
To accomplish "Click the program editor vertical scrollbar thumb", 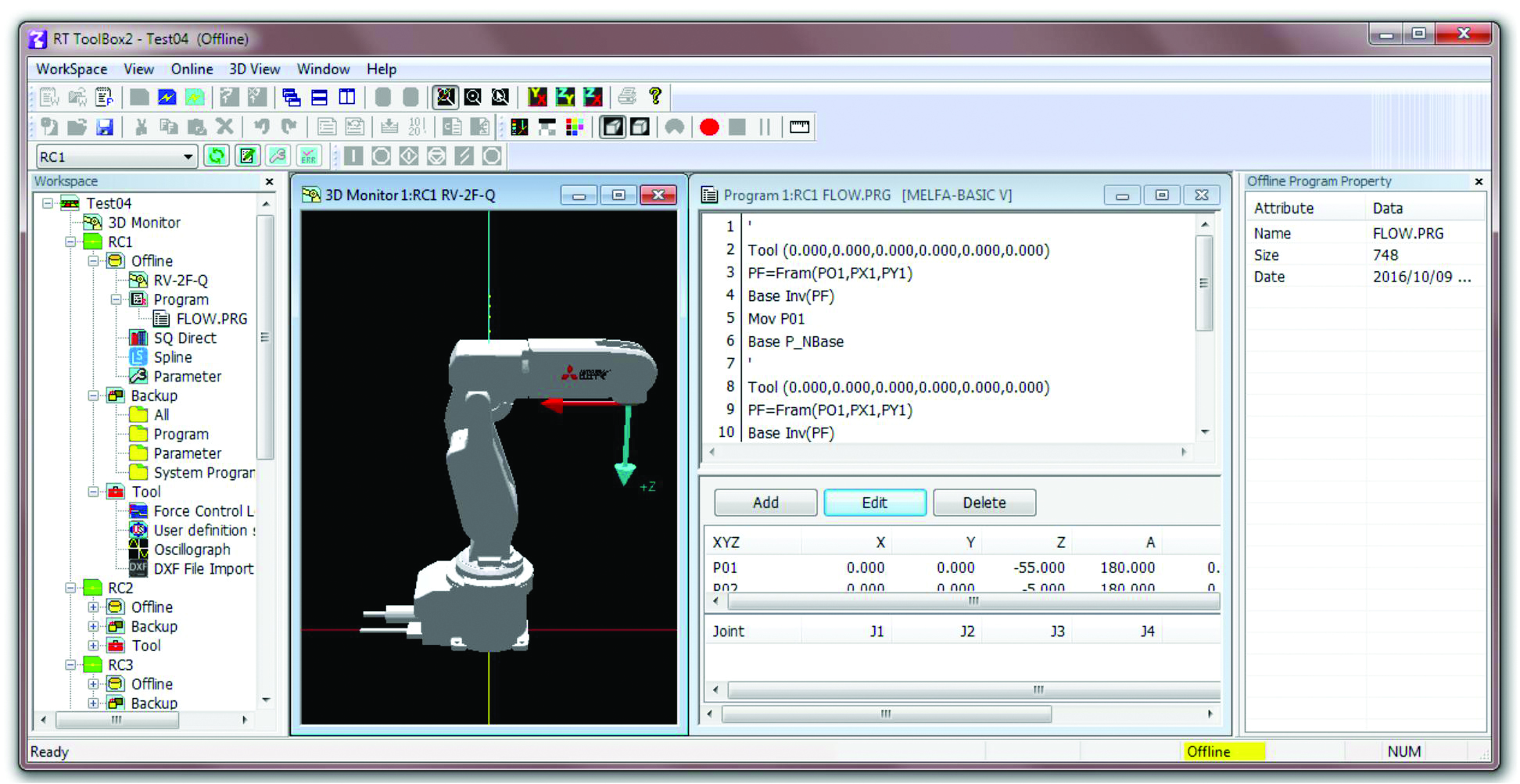I will (x=1204, y=283).
